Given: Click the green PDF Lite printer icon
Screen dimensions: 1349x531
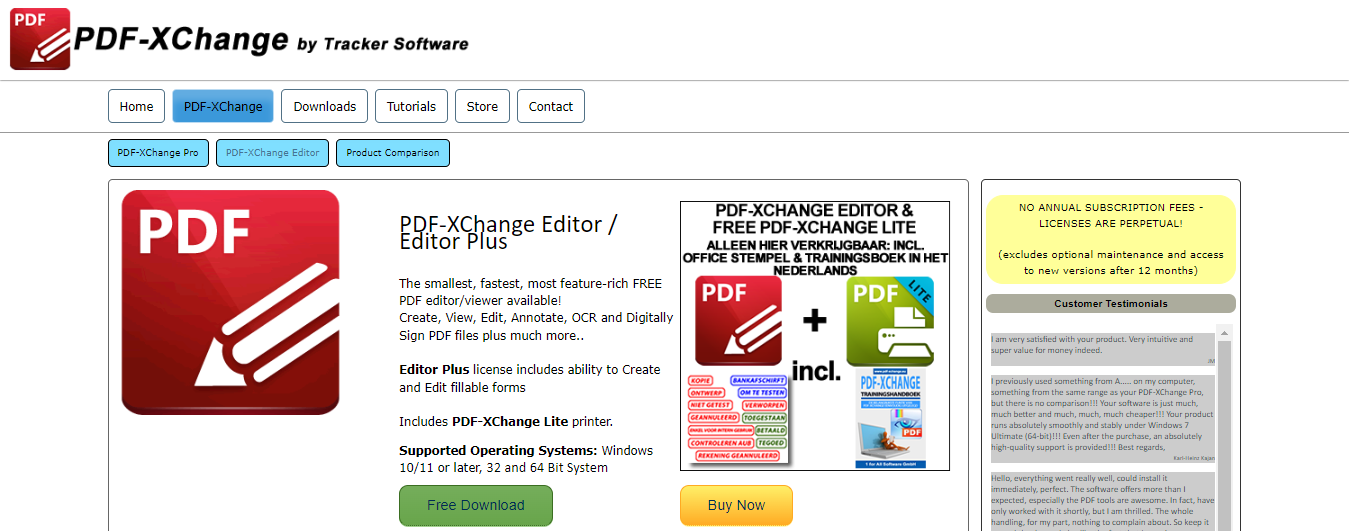Looking at the screenshot, I should (890, 320).
